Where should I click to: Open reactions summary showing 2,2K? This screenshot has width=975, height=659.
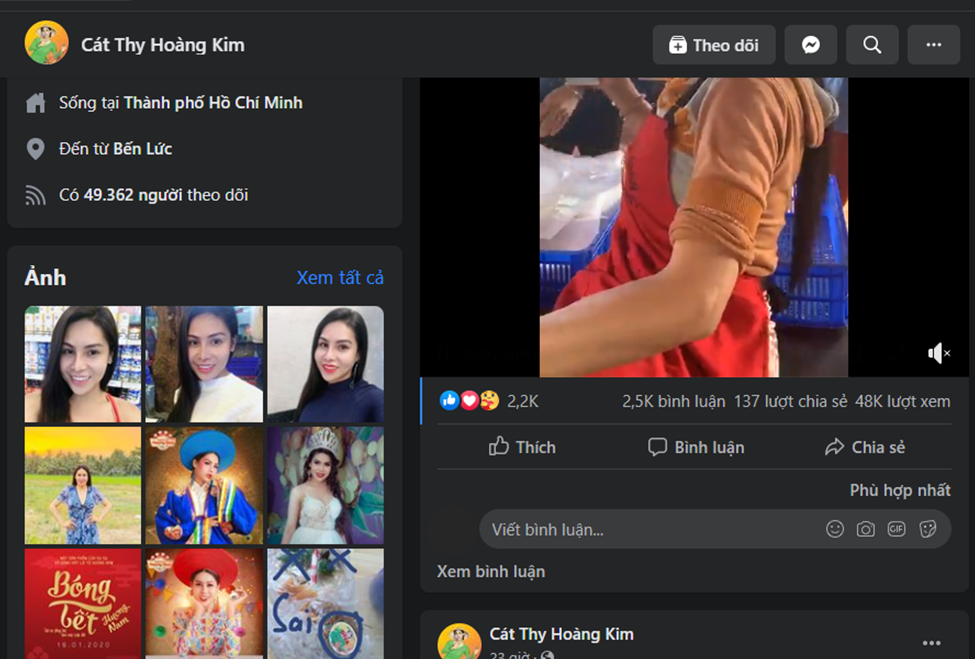pos(489,401)
